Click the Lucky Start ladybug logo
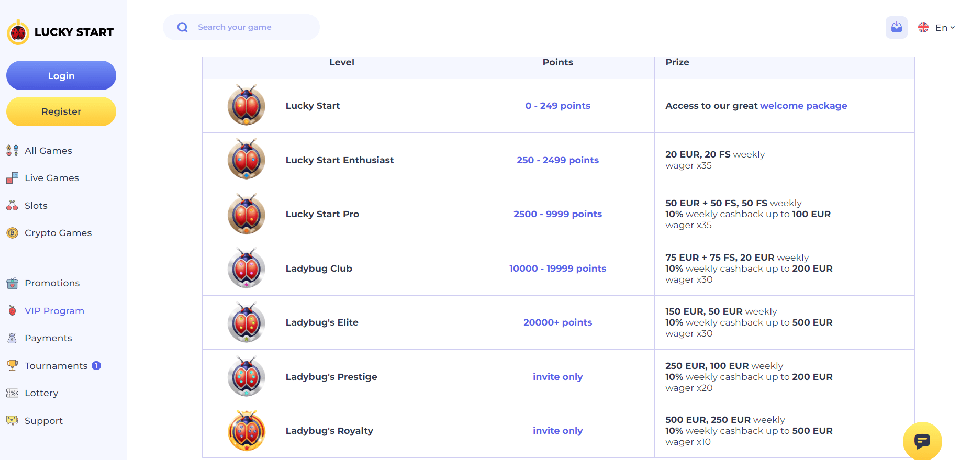The width and height of the screenshot is (960, 460). point(18,32)
